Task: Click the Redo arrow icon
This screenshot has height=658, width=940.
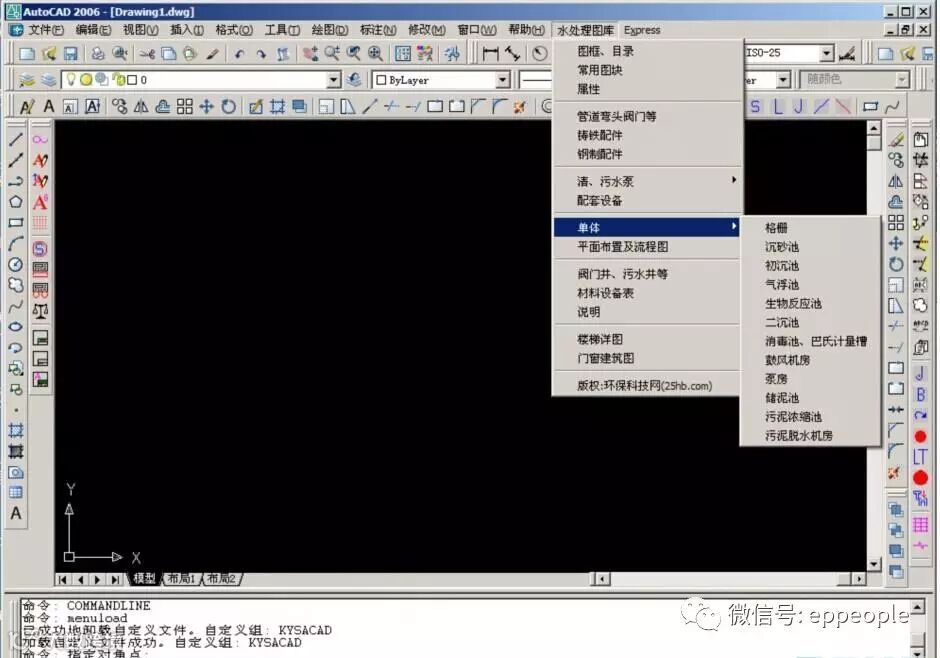Action: pyautogui.click(x=261, y=54)
